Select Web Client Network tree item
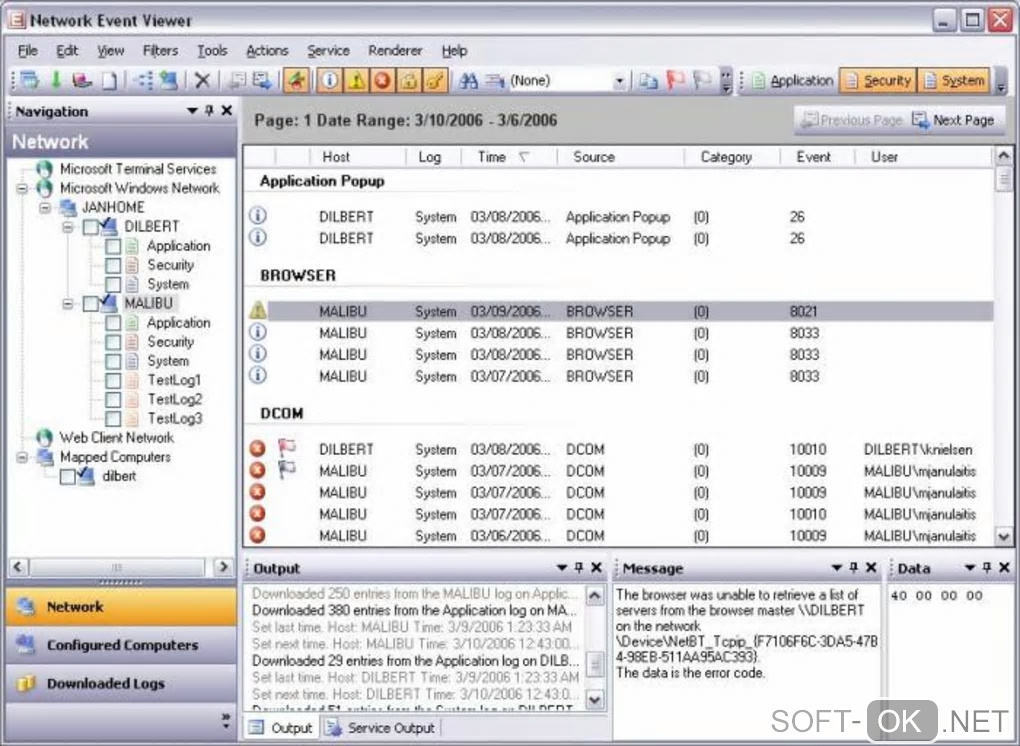 pyautogui.click(x=116, y=438)
